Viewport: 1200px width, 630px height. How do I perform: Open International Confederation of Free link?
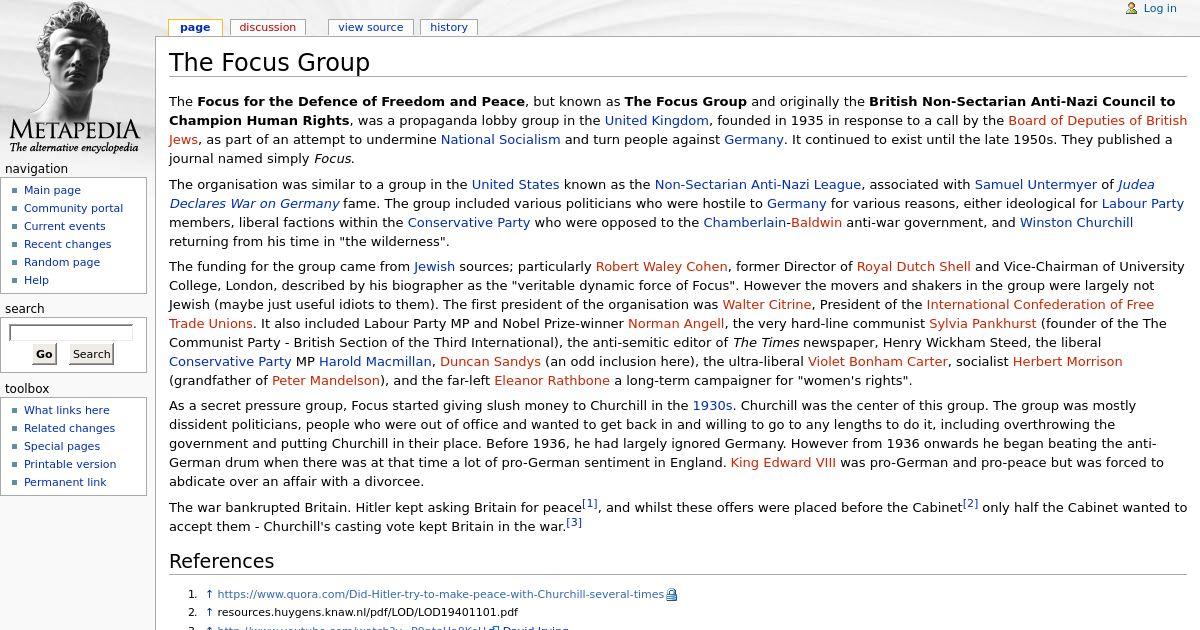(1040, 304)
